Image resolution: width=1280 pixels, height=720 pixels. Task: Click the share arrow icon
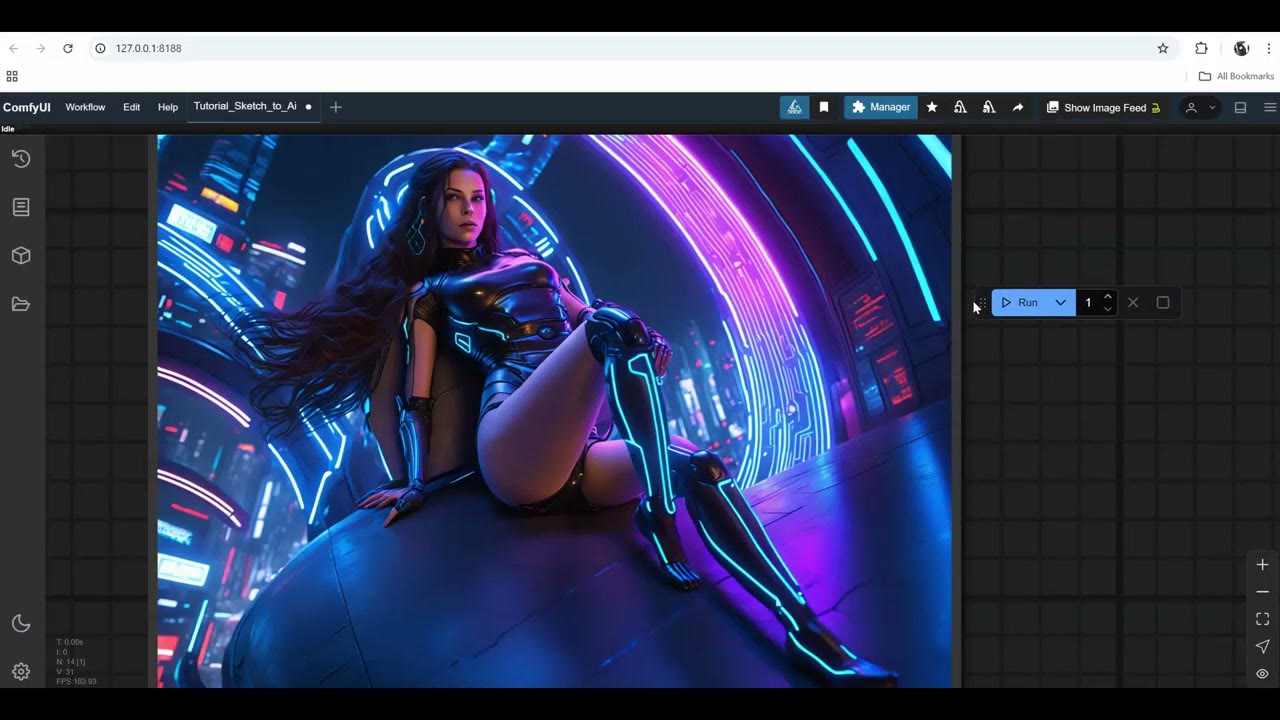pyautogui.click(x=1018, y=107)
